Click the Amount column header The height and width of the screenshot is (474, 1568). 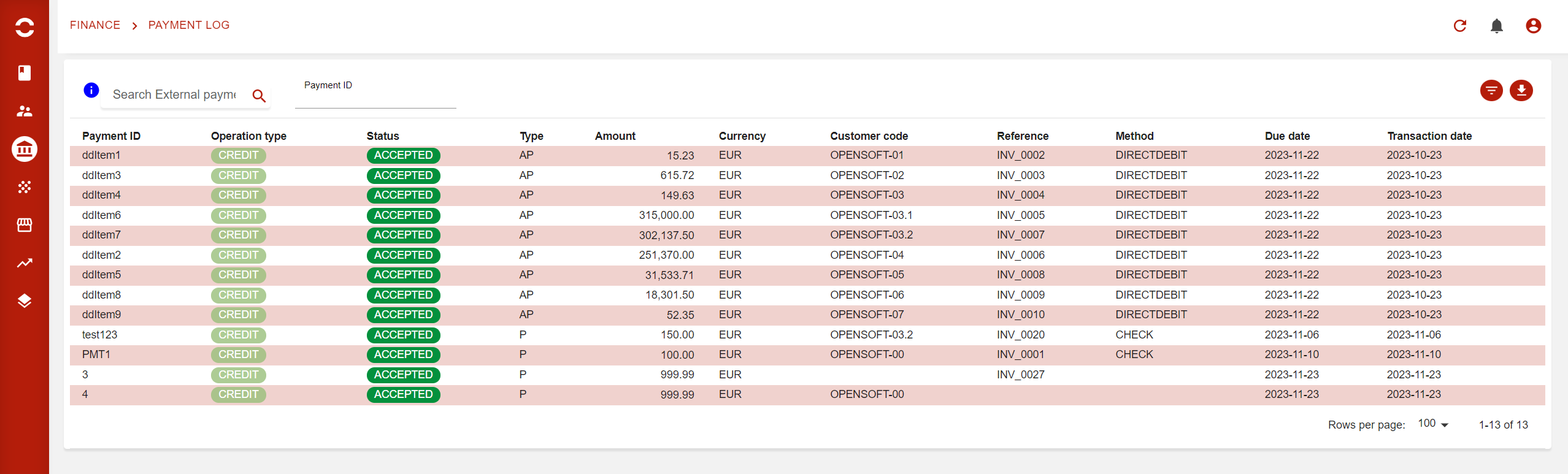tap(615, 136)
